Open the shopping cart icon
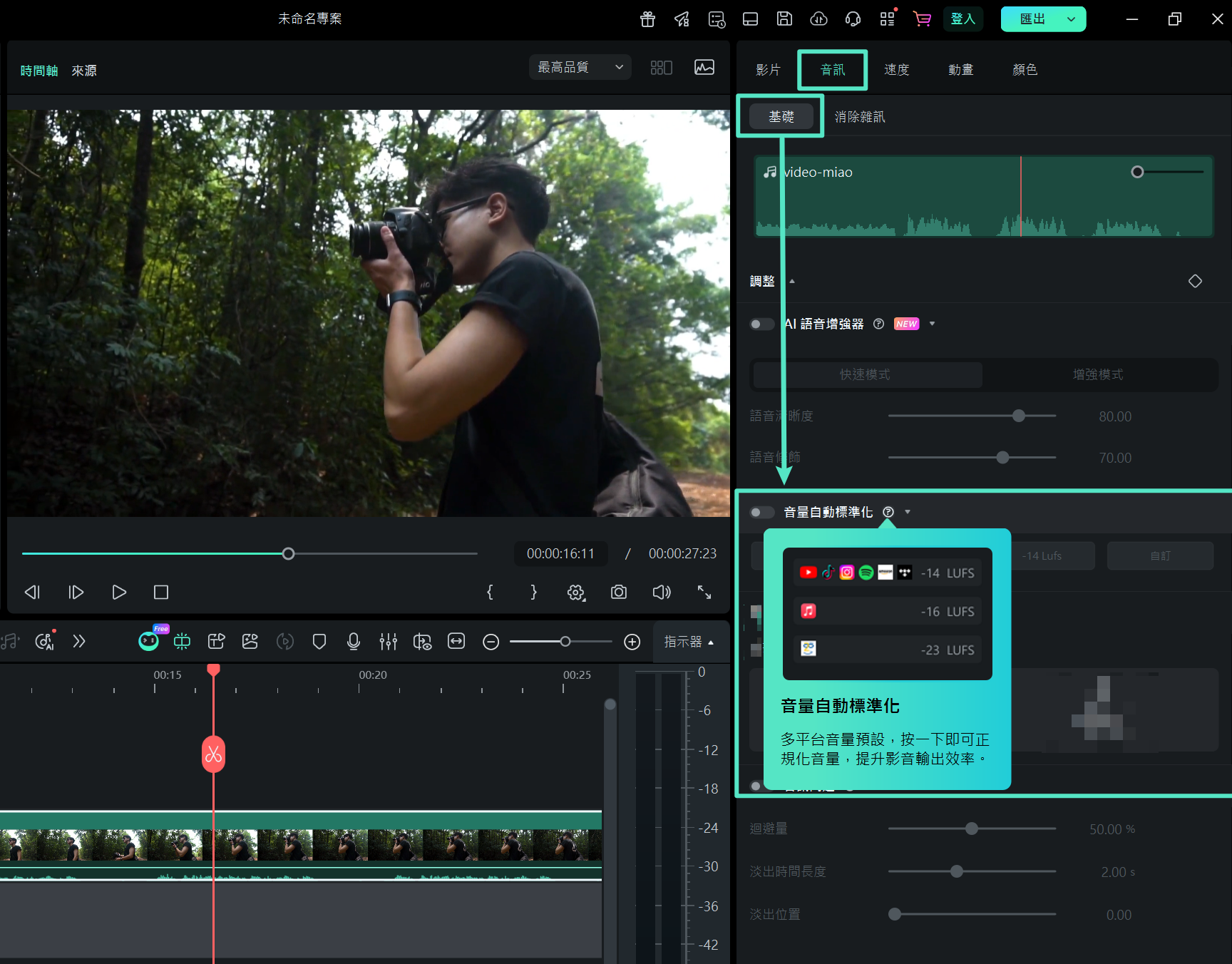Viewport: 1232px width, 964px height. (922, 19)
